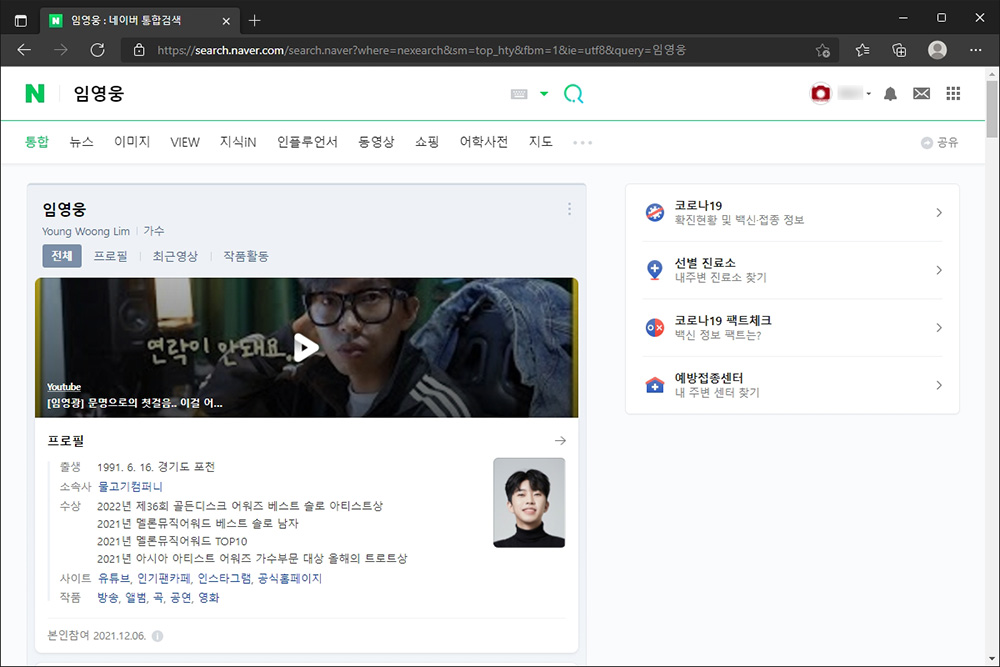Click the 예방접종센터 house icon
Screen dimensions: 1000x667
pos(654,385)
